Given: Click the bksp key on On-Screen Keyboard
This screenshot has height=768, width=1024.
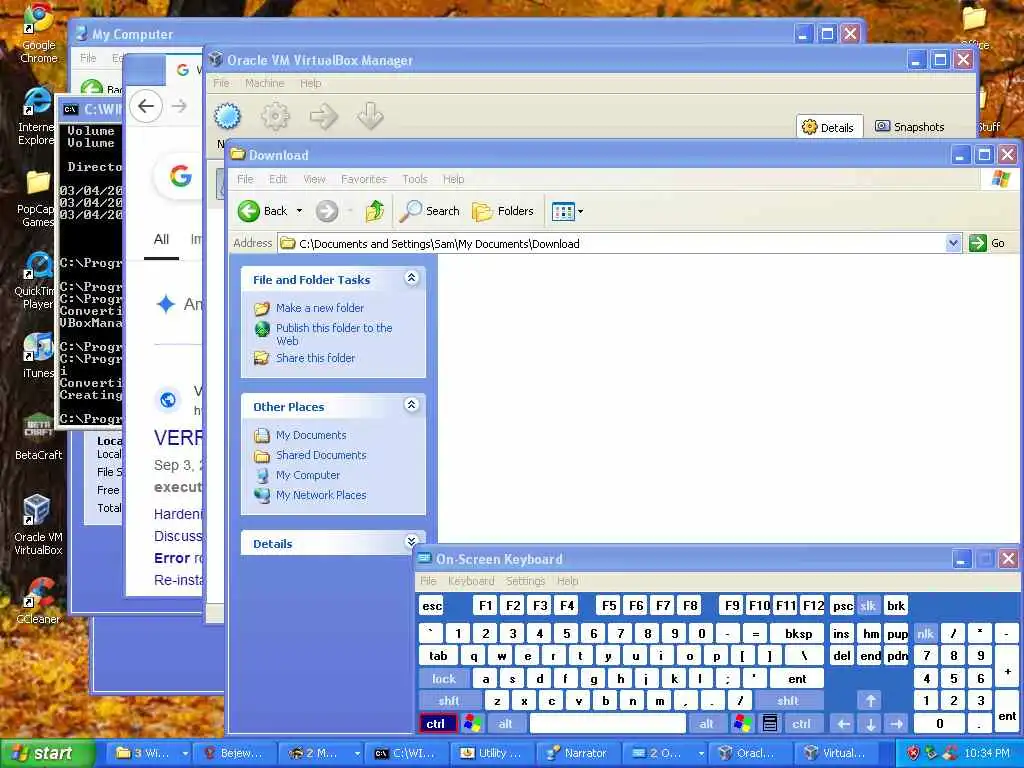Looking at the screenshot, I should click(x=798, y=634).
